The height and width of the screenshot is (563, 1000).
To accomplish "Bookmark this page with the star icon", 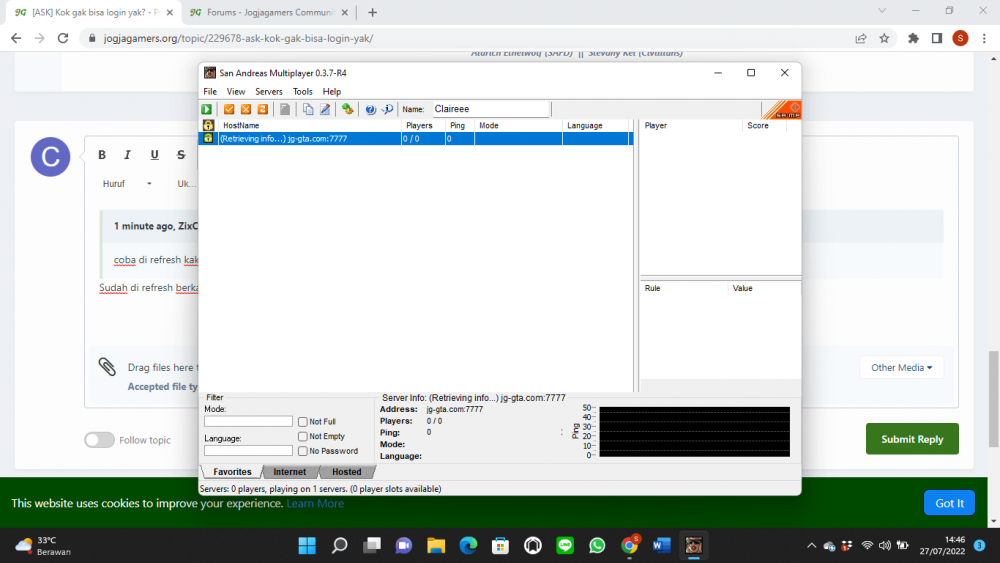I will [884, 38].
